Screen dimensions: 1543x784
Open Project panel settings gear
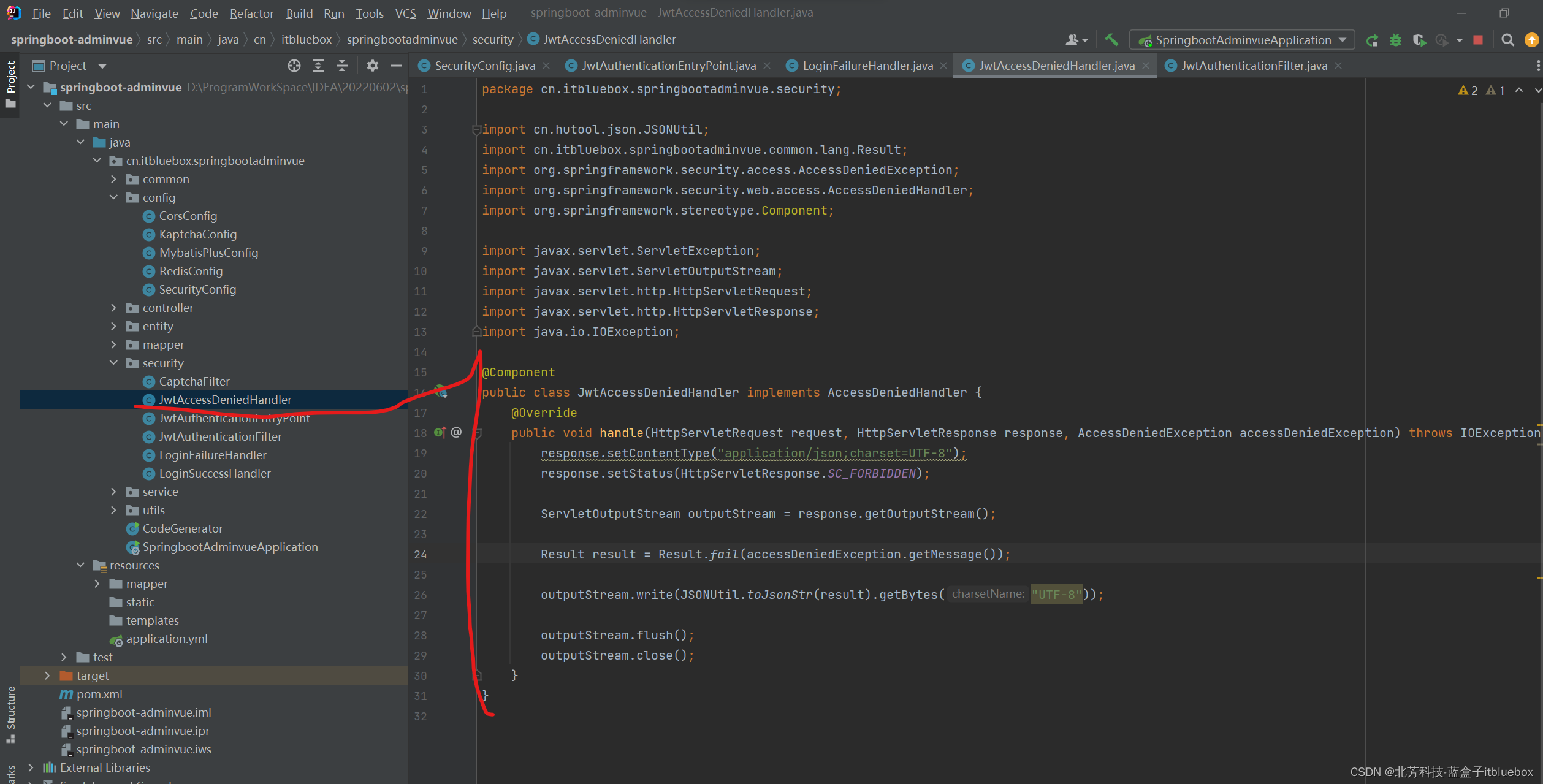(372, 66)
